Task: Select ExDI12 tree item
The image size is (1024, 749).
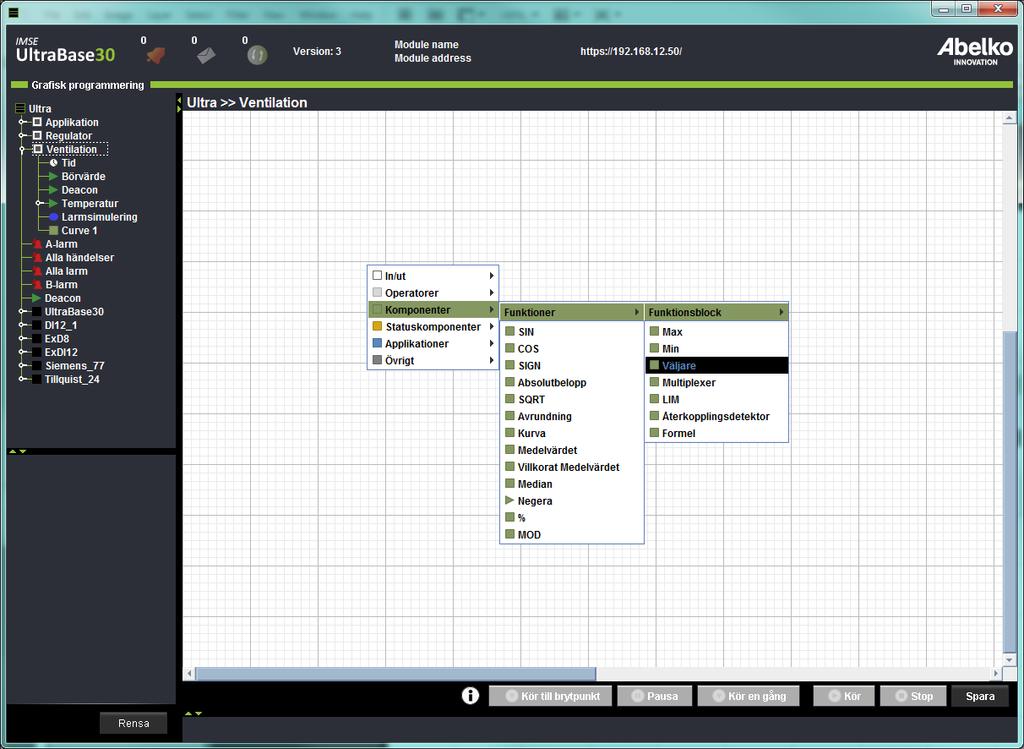Action: [x=61, y=352]
